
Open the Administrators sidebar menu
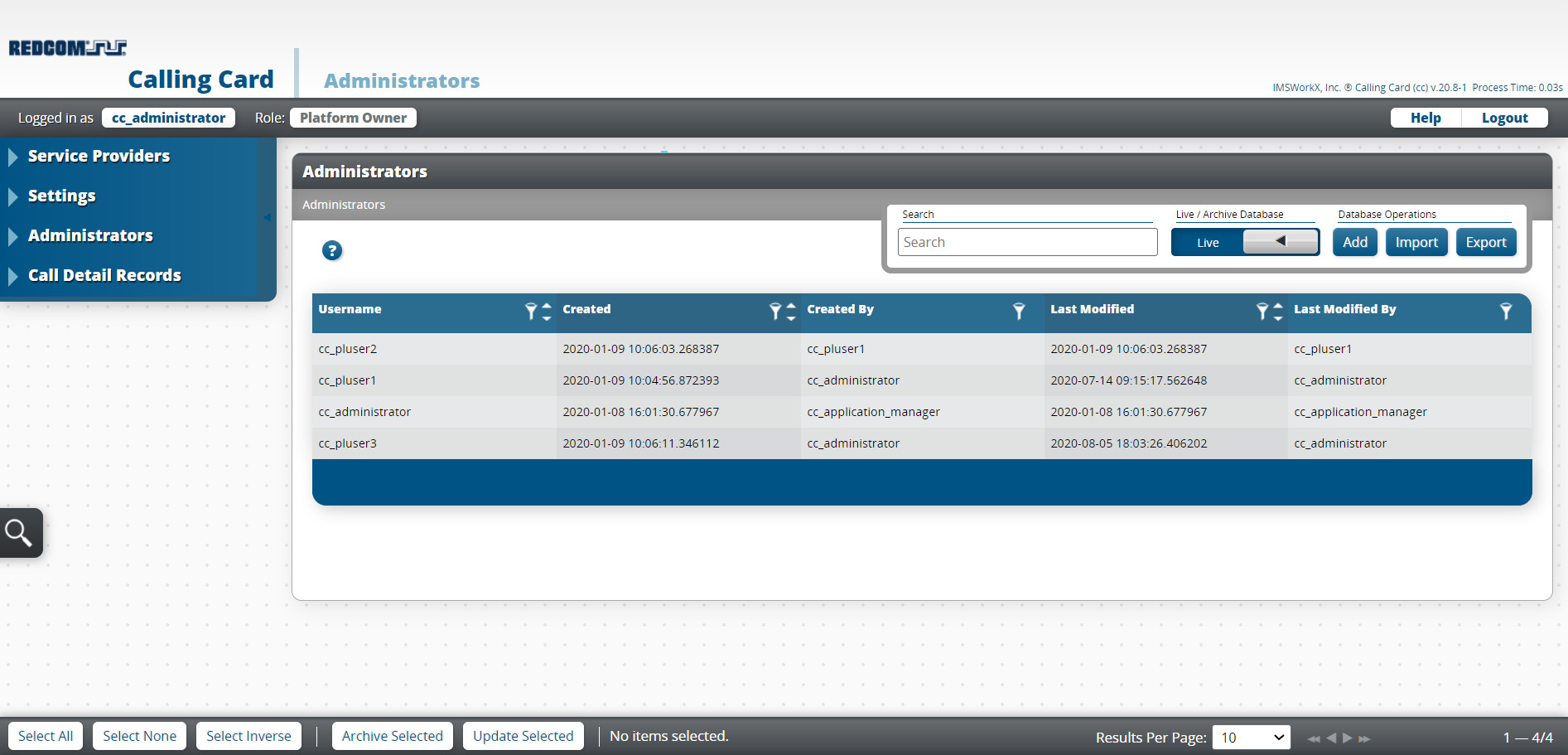(89, 235)
